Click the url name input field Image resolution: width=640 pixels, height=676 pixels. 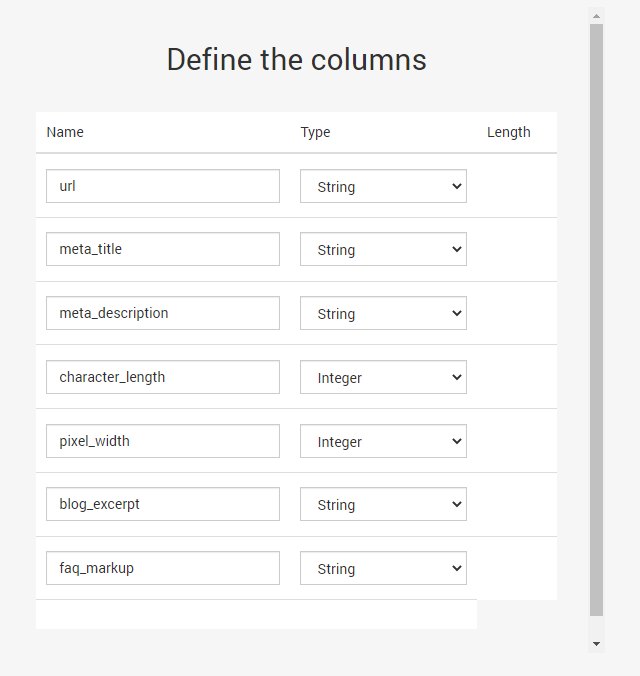click(163, 186)
